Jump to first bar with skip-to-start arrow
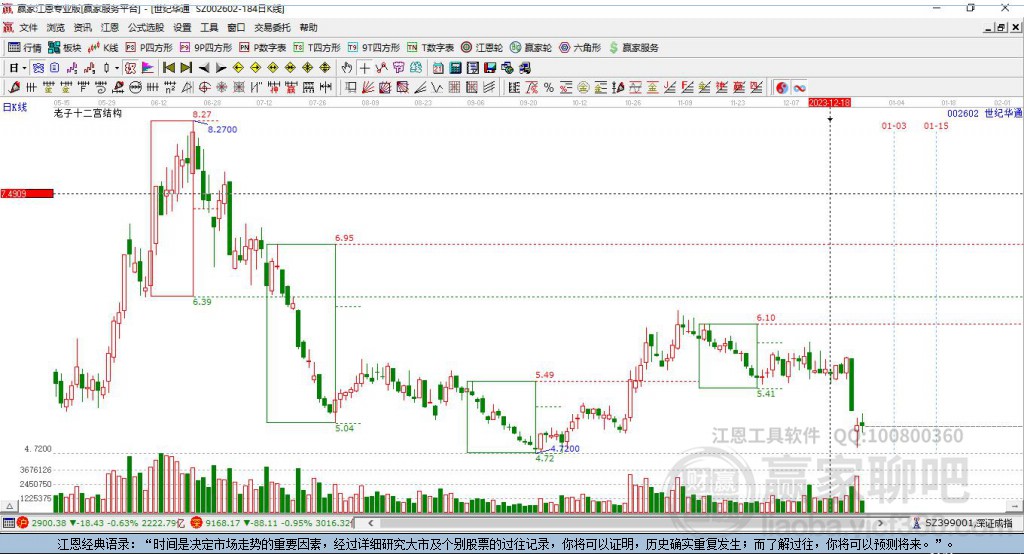 (x=168, y=68)
